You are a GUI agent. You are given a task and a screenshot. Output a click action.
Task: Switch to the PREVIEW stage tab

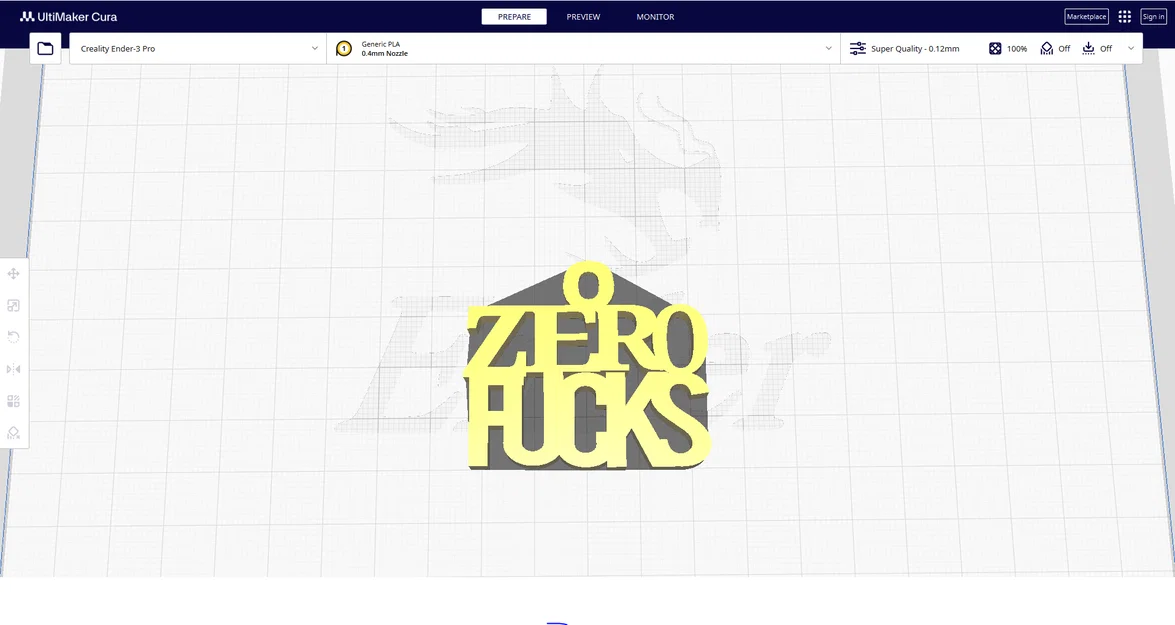pyautogui.click(x=583, y=16)
